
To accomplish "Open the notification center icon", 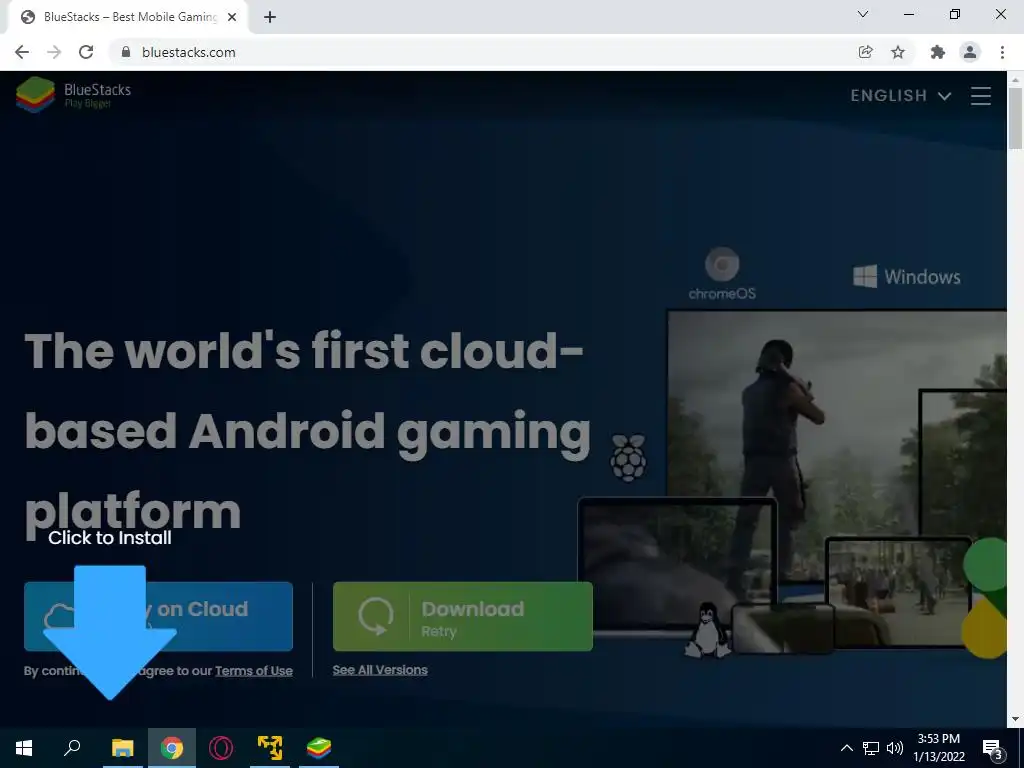I will (993, 749).
